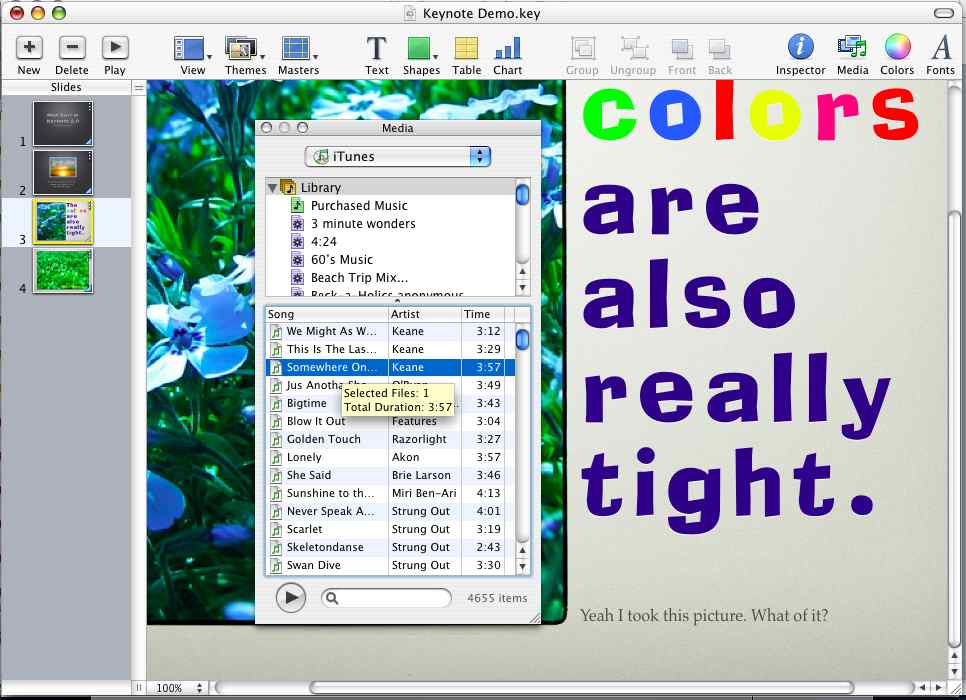The height and width of the screenshot is (700, 966).
Task: Select the Scarlet song row
Action: (x=391, y=529)
